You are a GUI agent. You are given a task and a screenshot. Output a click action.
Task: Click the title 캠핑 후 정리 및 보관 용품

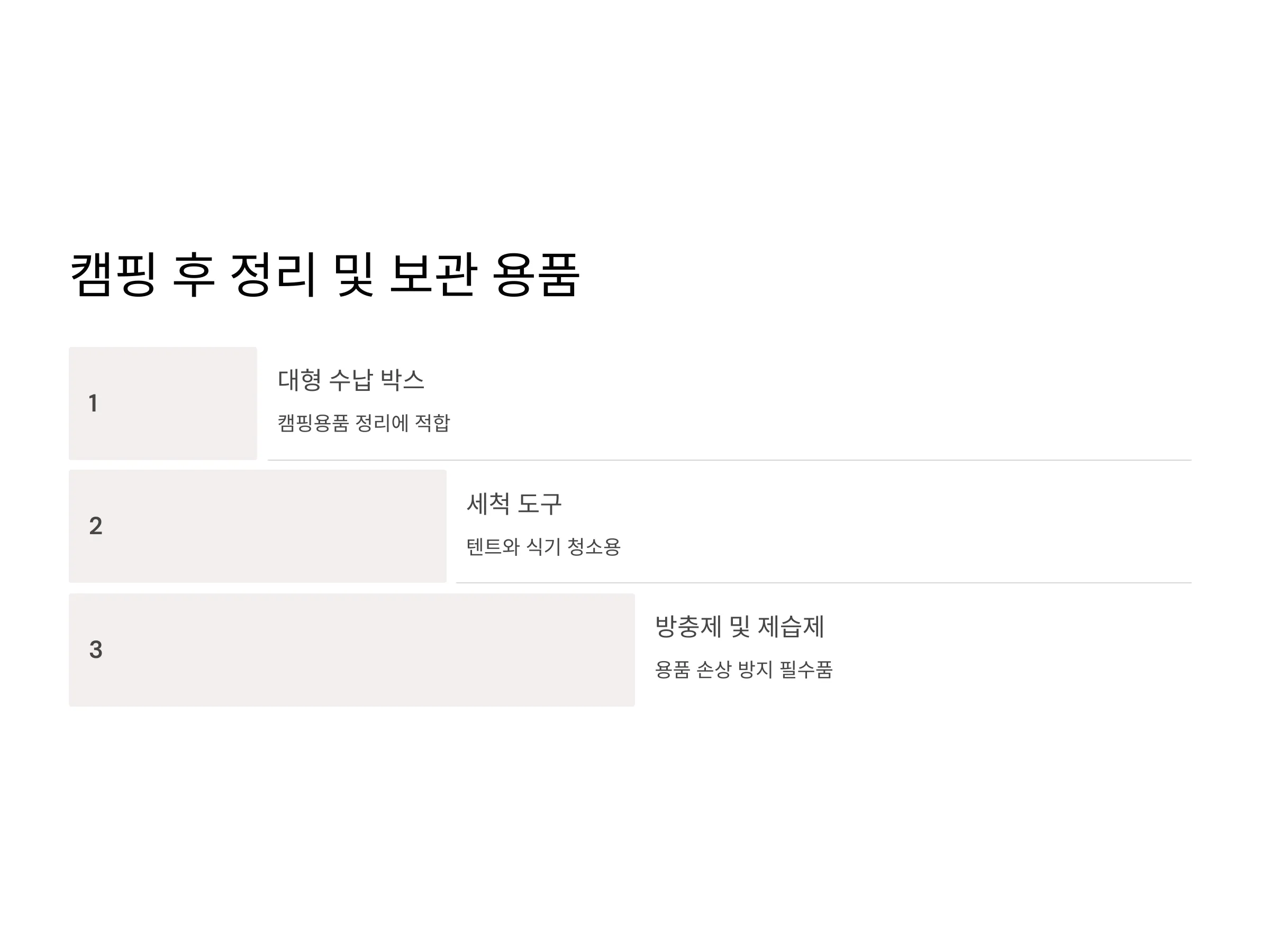[x=325, y=275]
